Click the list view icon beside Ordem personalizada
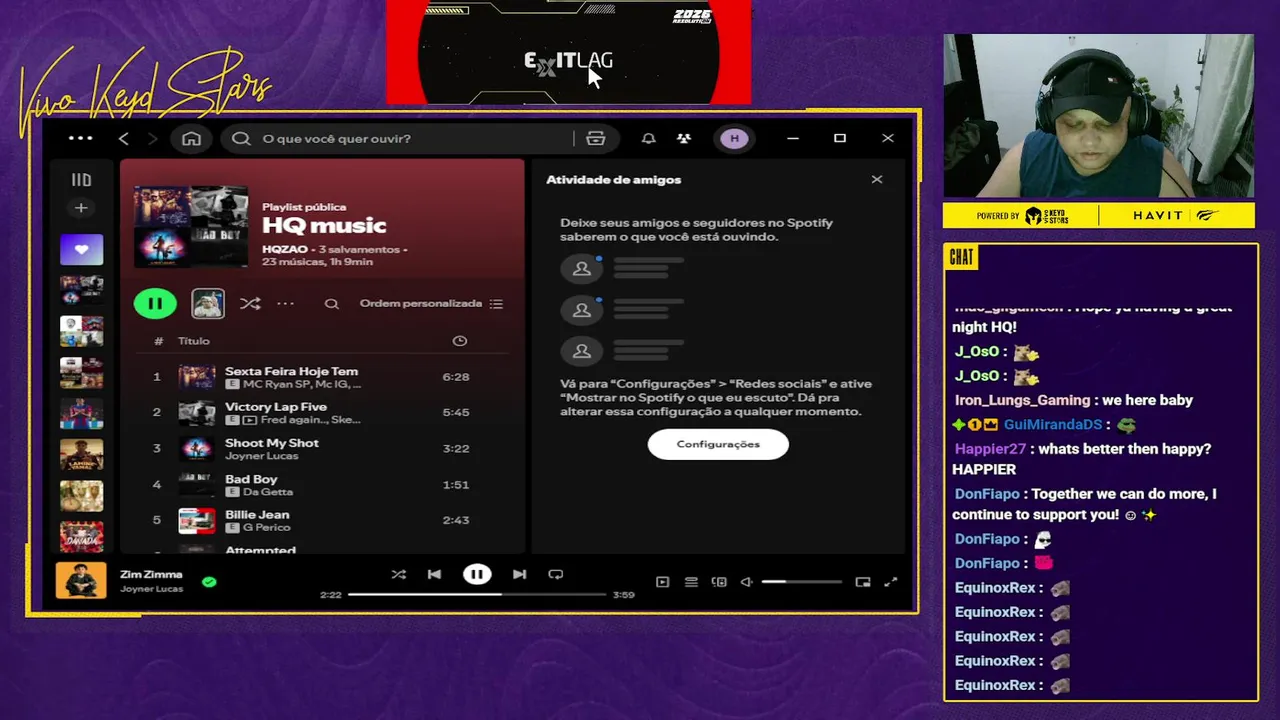This screenshot has height=720, width=1280. point(497,303)
